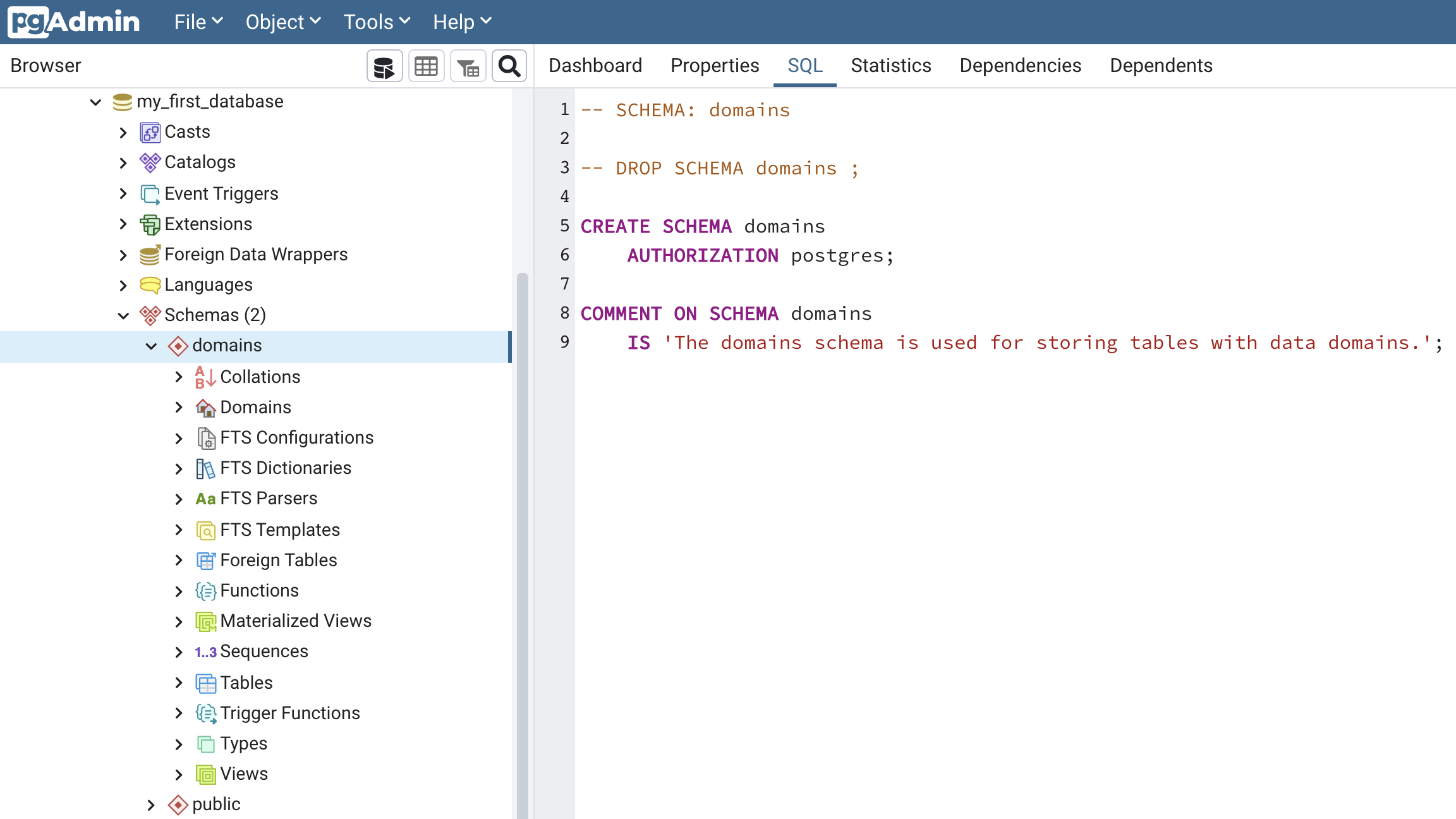Open the Dependents tab
Viewport: 1456px width, 819px height.
click(1161, 66)
